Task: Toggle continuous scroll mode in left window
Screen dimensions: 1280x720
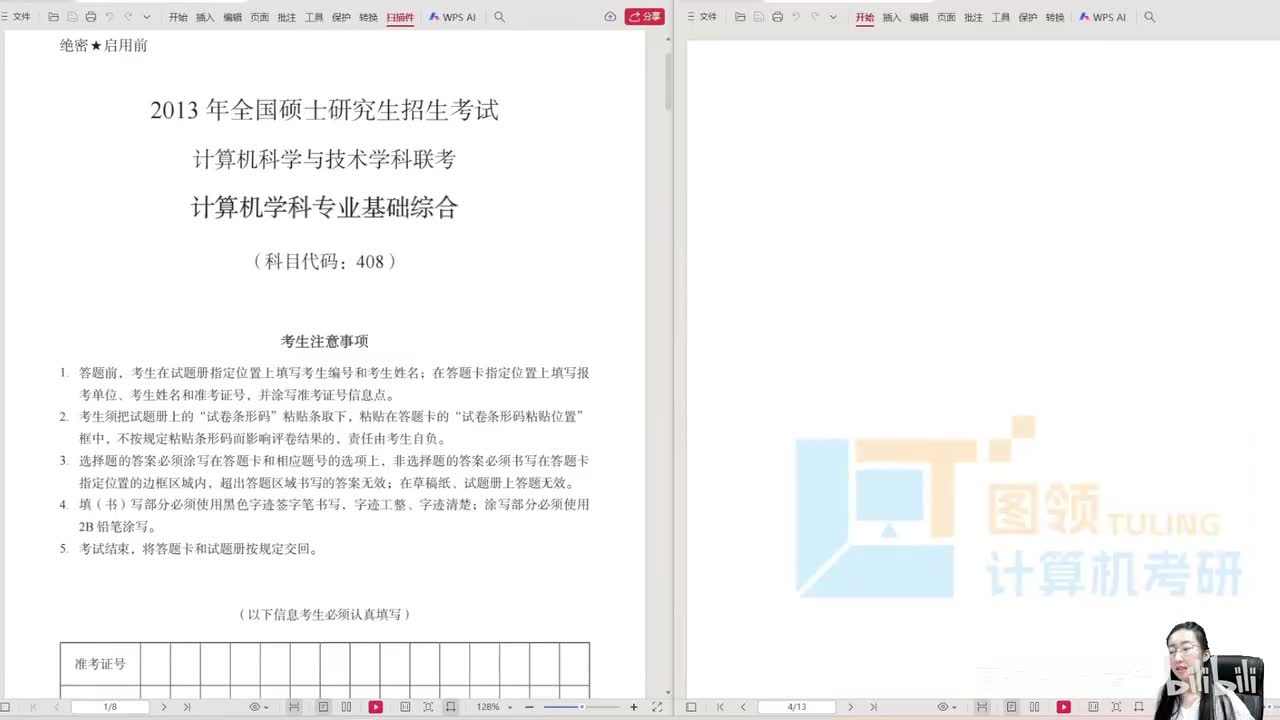Action: (294, 707)
